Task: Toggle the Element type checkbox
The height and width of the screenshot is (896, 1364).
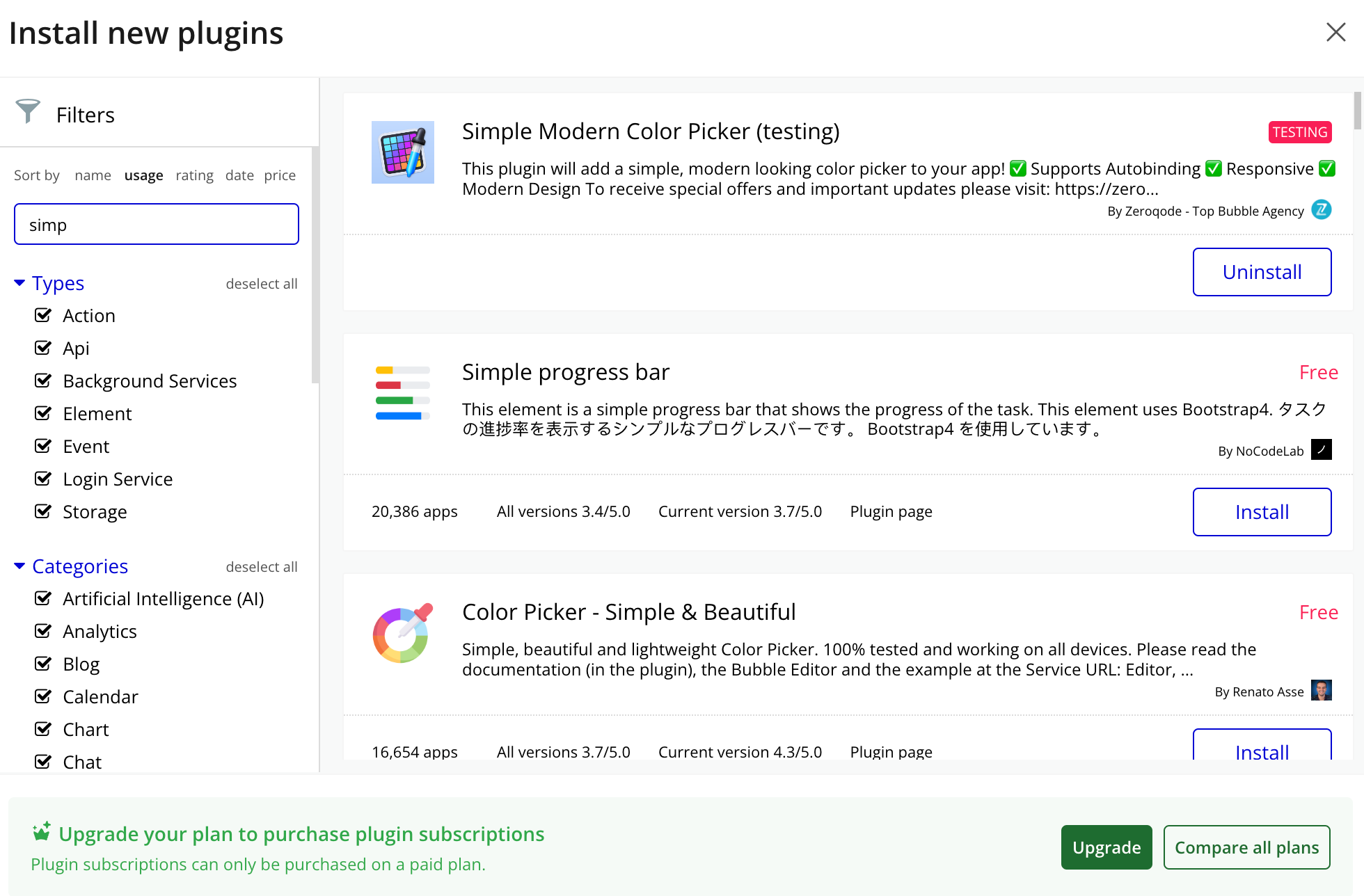Action: [x=43, y=413]
